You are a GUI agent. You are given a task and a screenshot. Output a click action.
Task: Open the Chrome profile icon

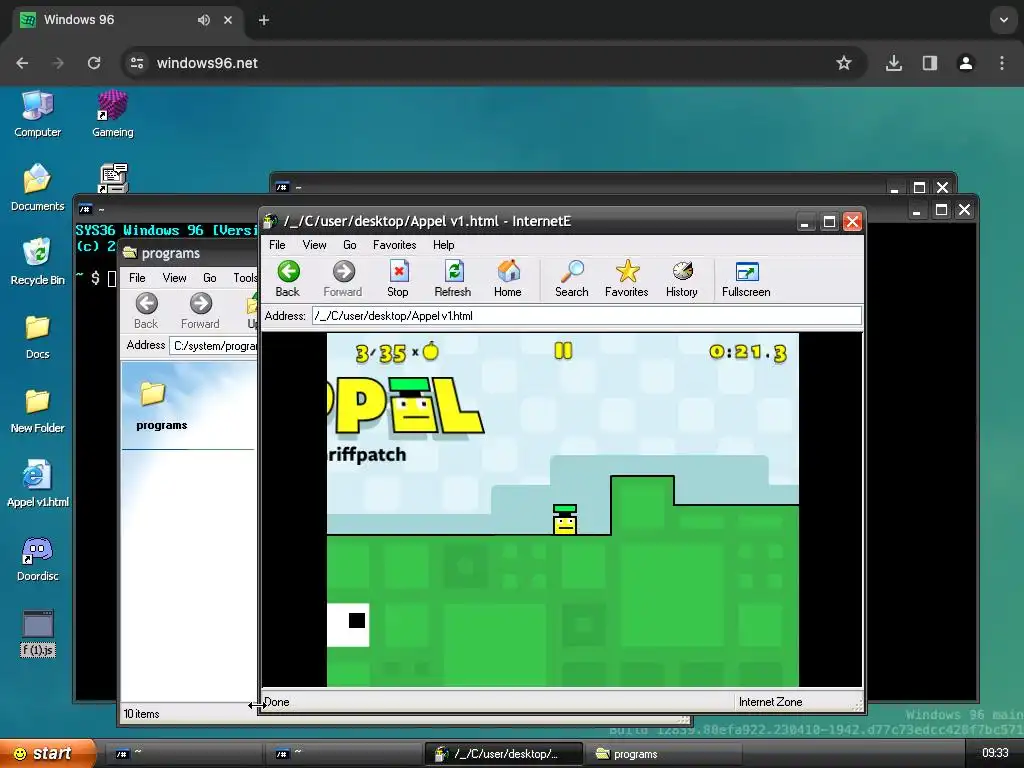pos(965,63)
